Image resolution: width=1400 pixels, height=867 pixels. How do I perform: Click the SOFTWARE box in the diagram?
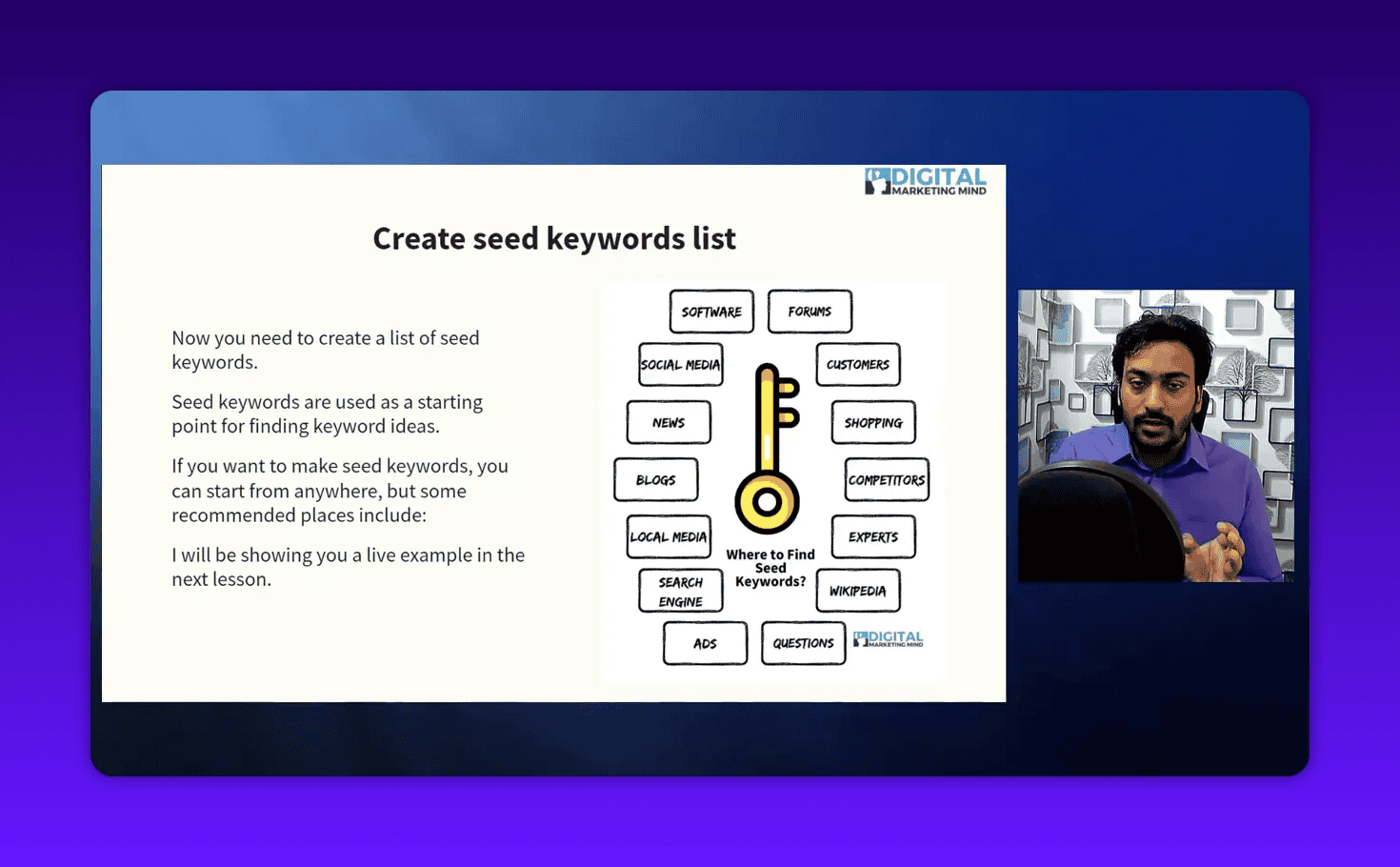click(710, 311)
